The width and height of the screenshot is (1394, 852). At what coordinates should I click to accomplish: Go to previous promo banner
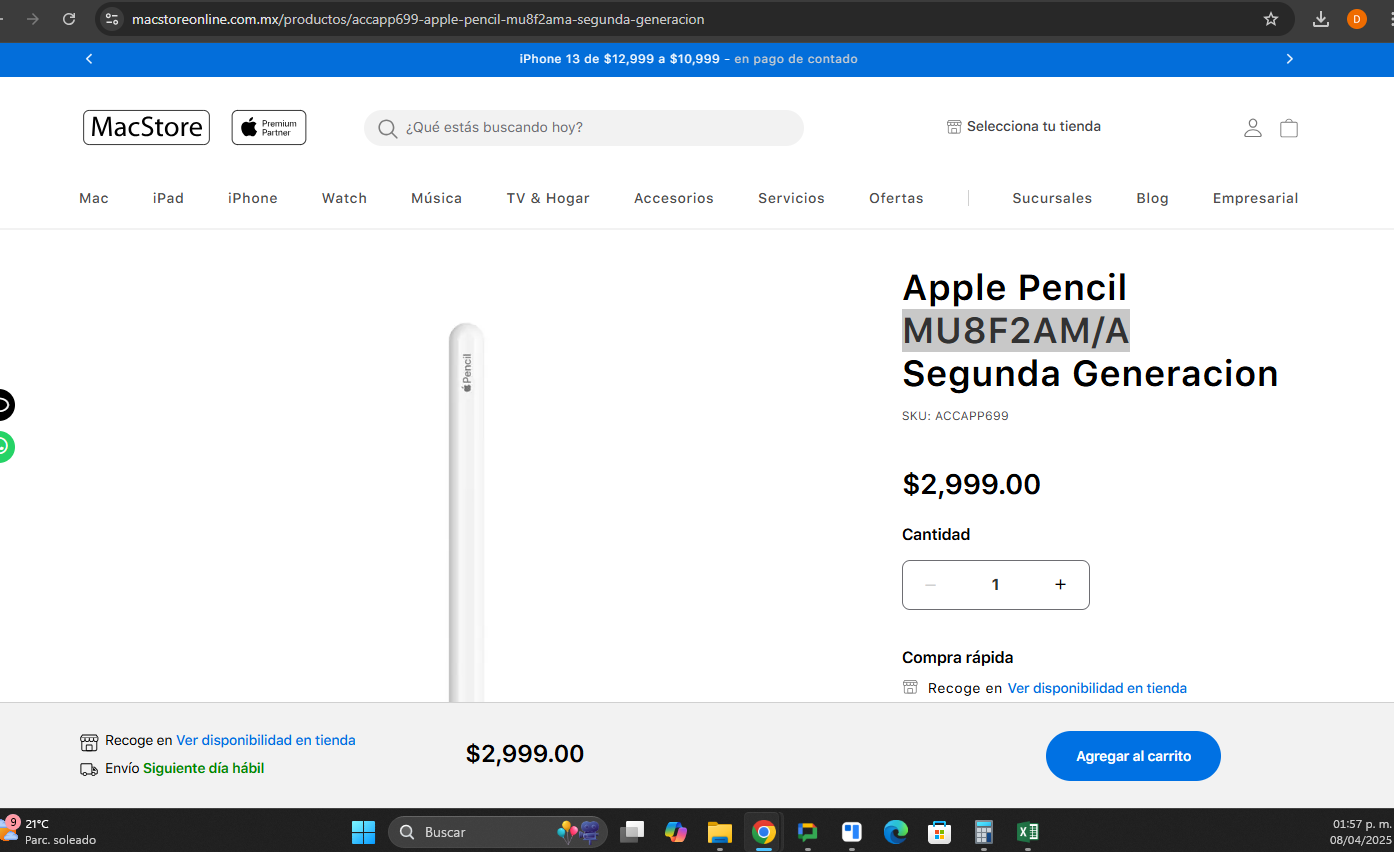(x=89, y=59)
